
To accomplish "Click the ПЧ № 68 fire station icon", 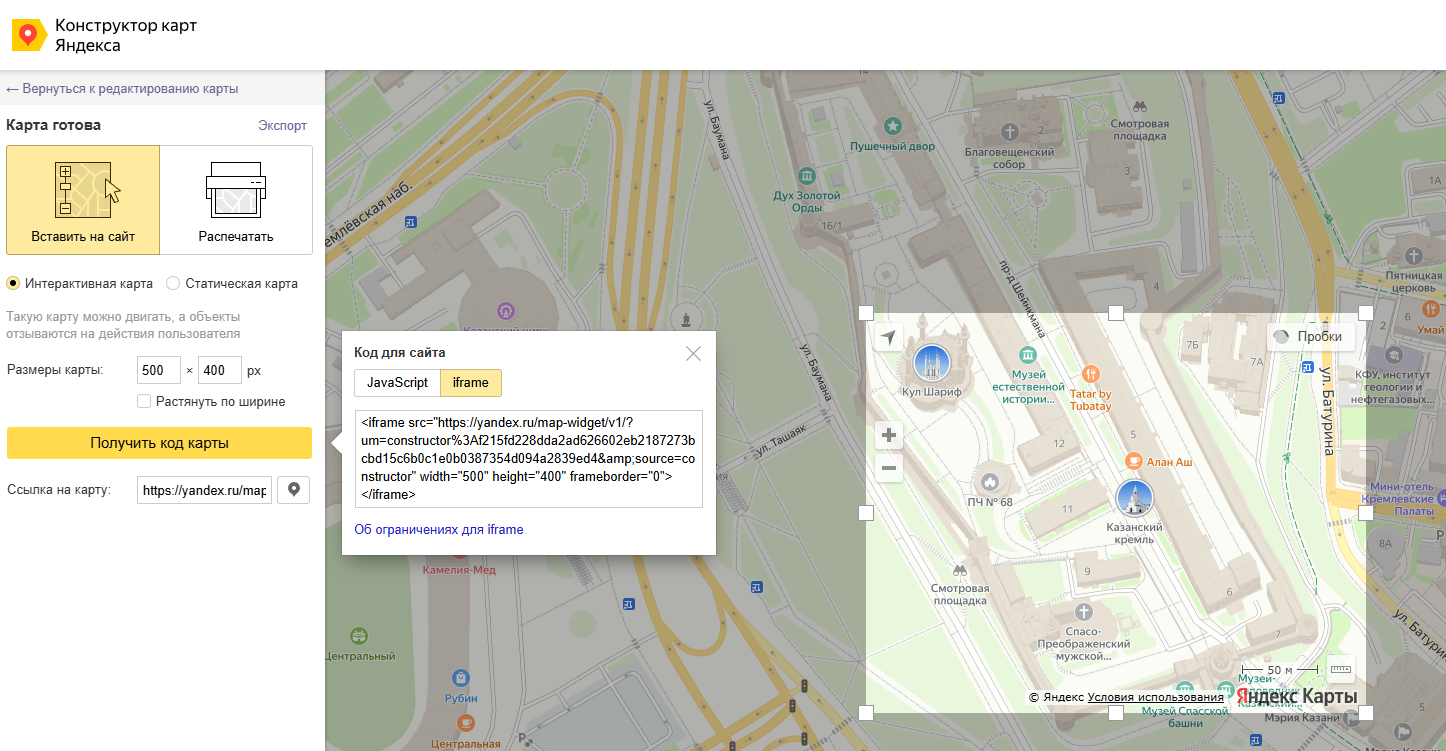I will click(x=990, y=482).
